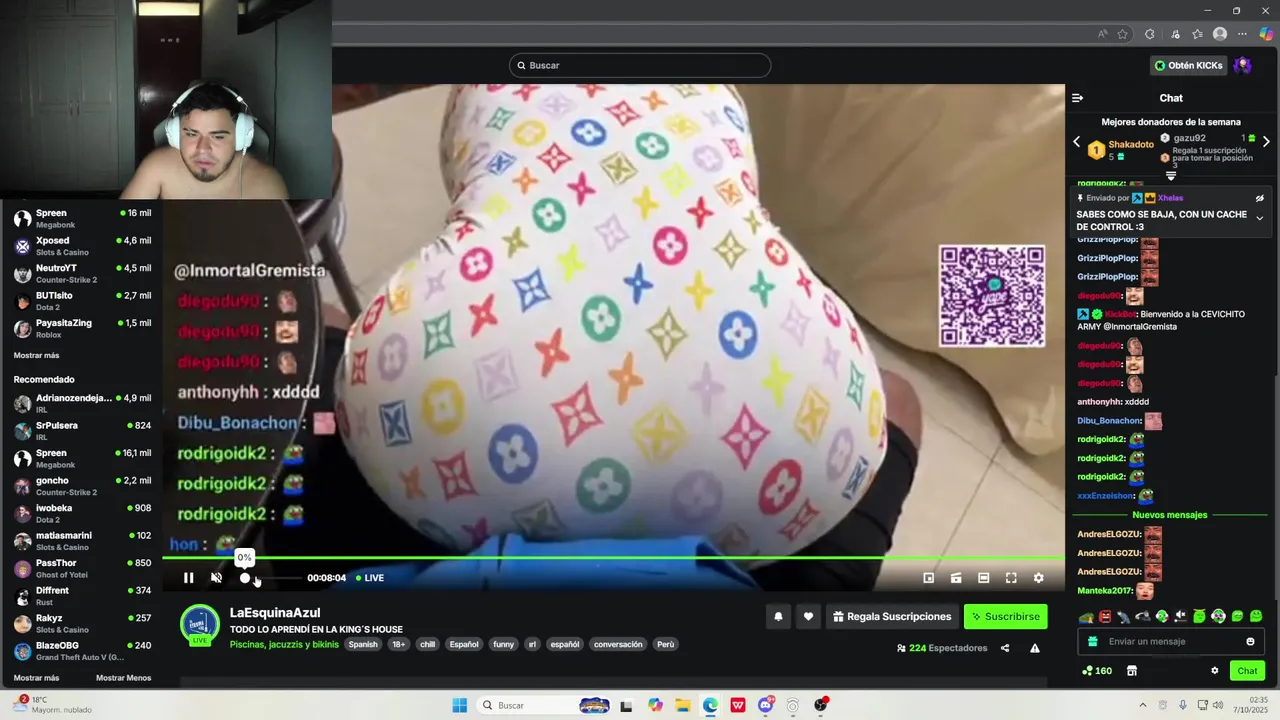Open BUTIsito channel in sidebar
The width and height of the screenshot is (1280, 720).
pos(82,301)
